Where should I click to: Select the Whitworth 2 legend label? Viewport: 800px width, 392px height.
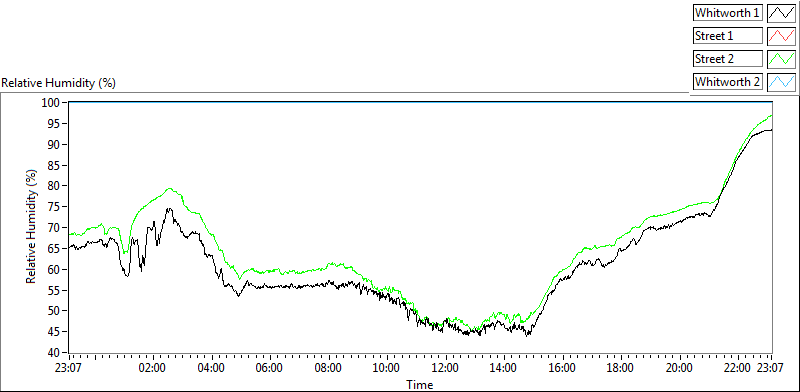(x=728, y=81)
